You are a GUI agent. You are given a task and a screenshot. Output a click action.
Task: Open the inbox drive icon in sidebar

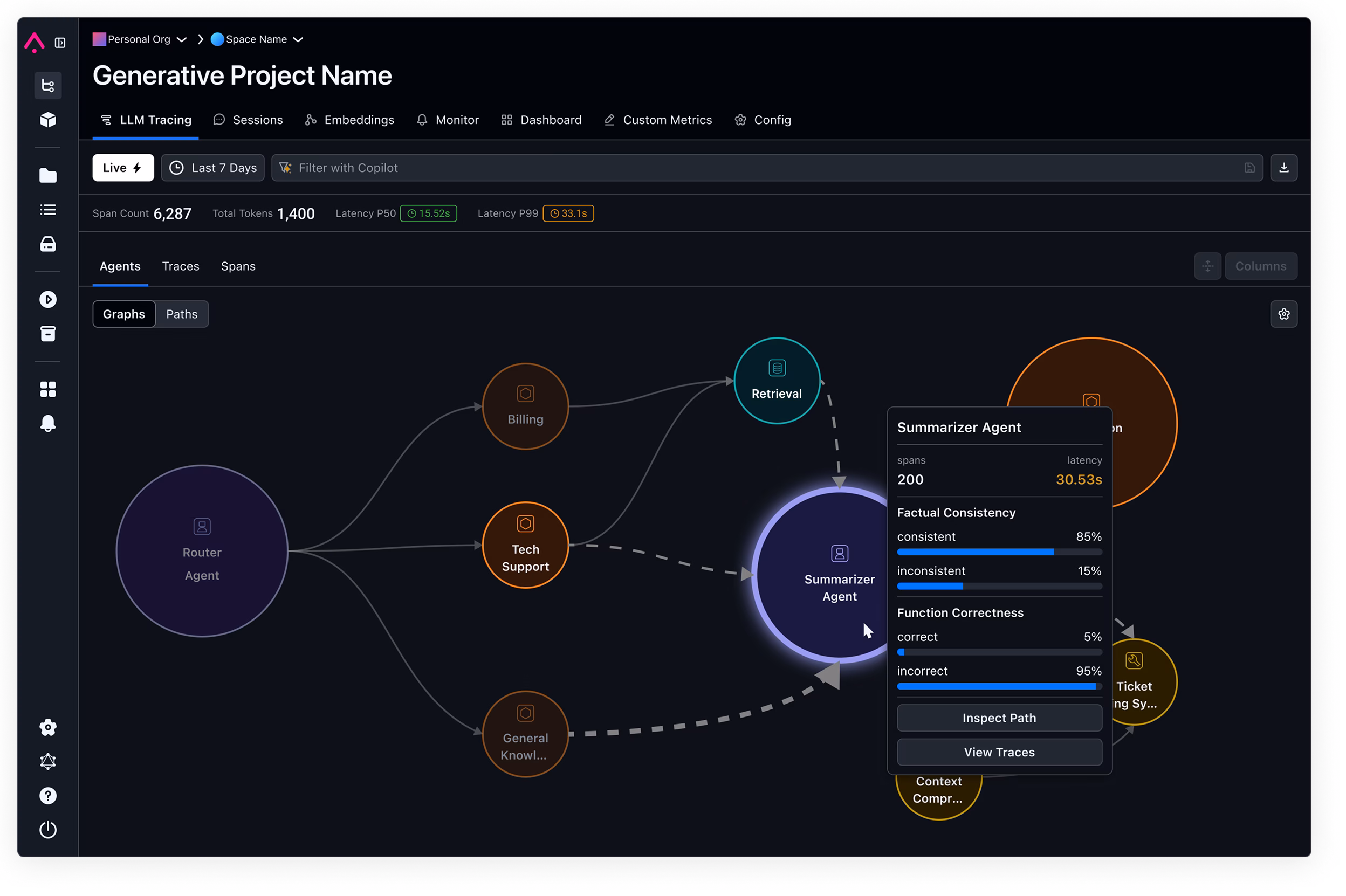point(48,244)
